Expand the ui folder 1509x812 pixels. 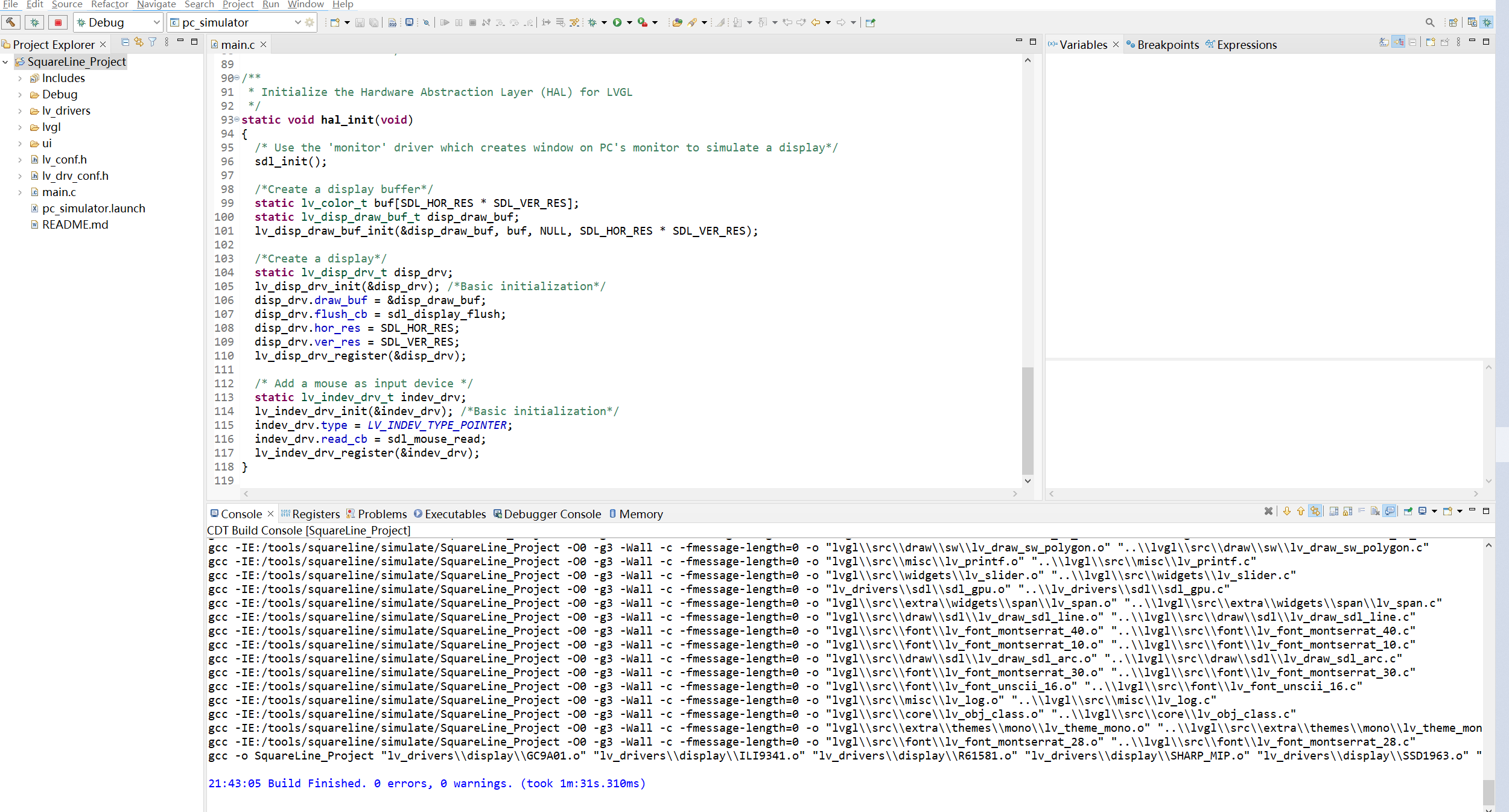point(20,144)
